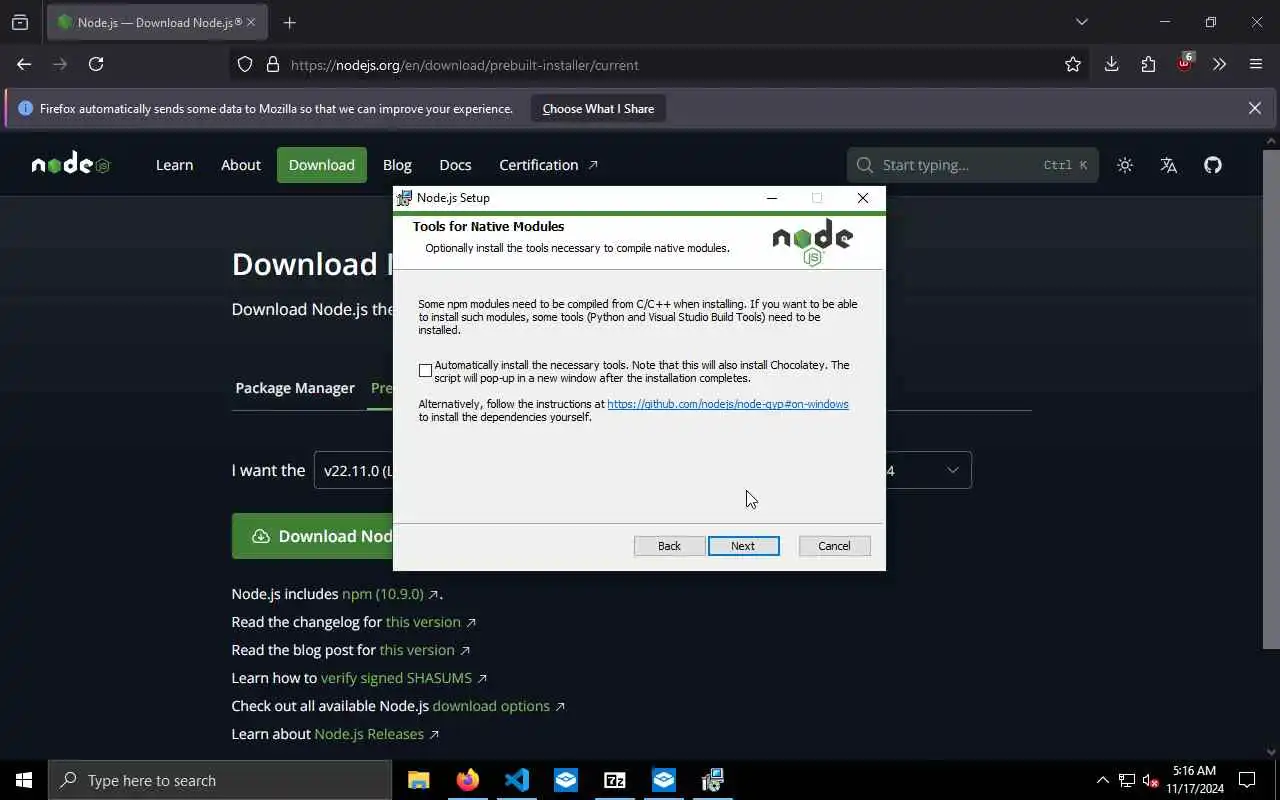
Task: Open the Learn nav item
Action: tap(174, 165)
